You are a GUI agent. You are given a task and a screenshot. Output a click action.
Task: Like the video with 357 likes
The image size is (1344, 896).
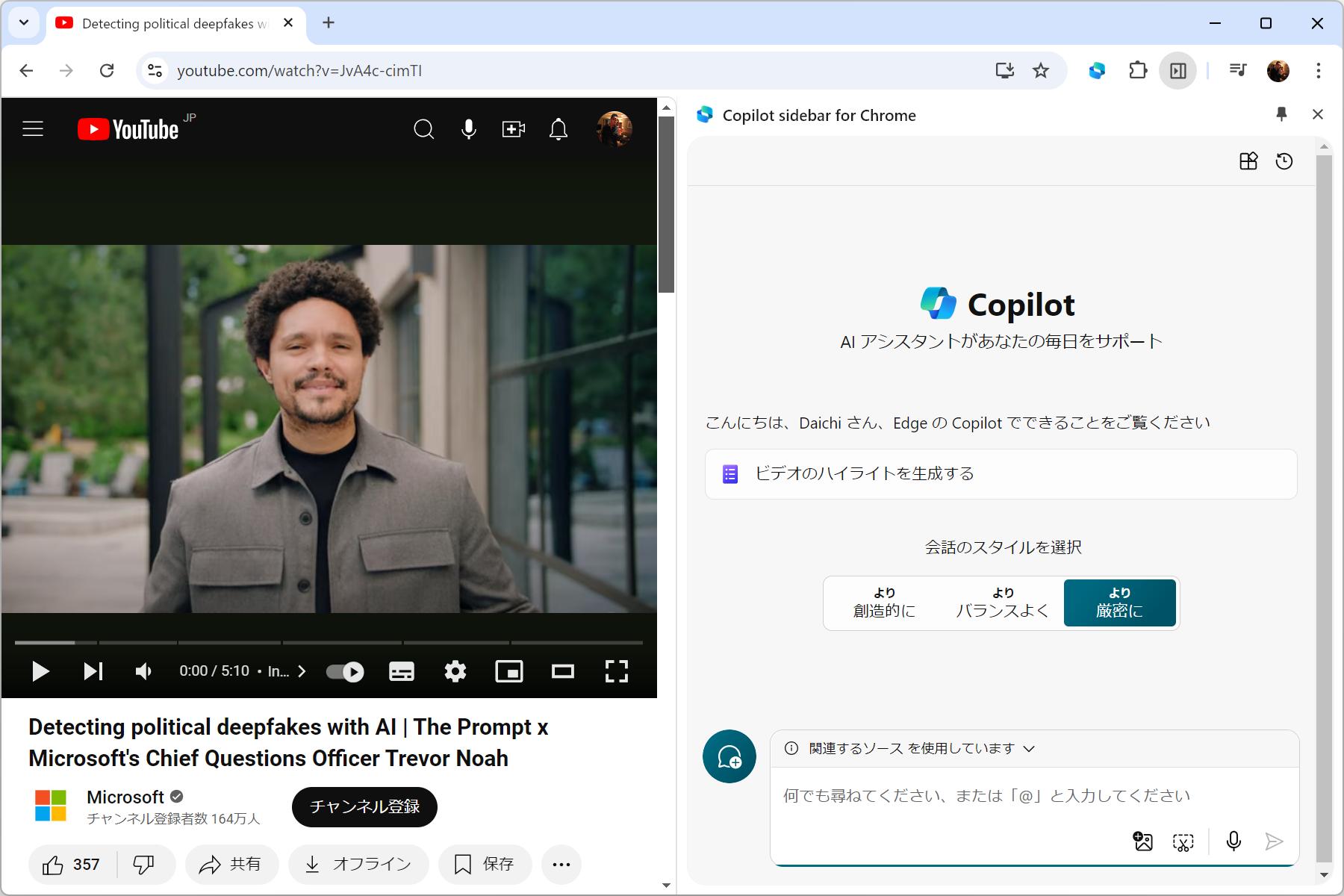(72, 865)
